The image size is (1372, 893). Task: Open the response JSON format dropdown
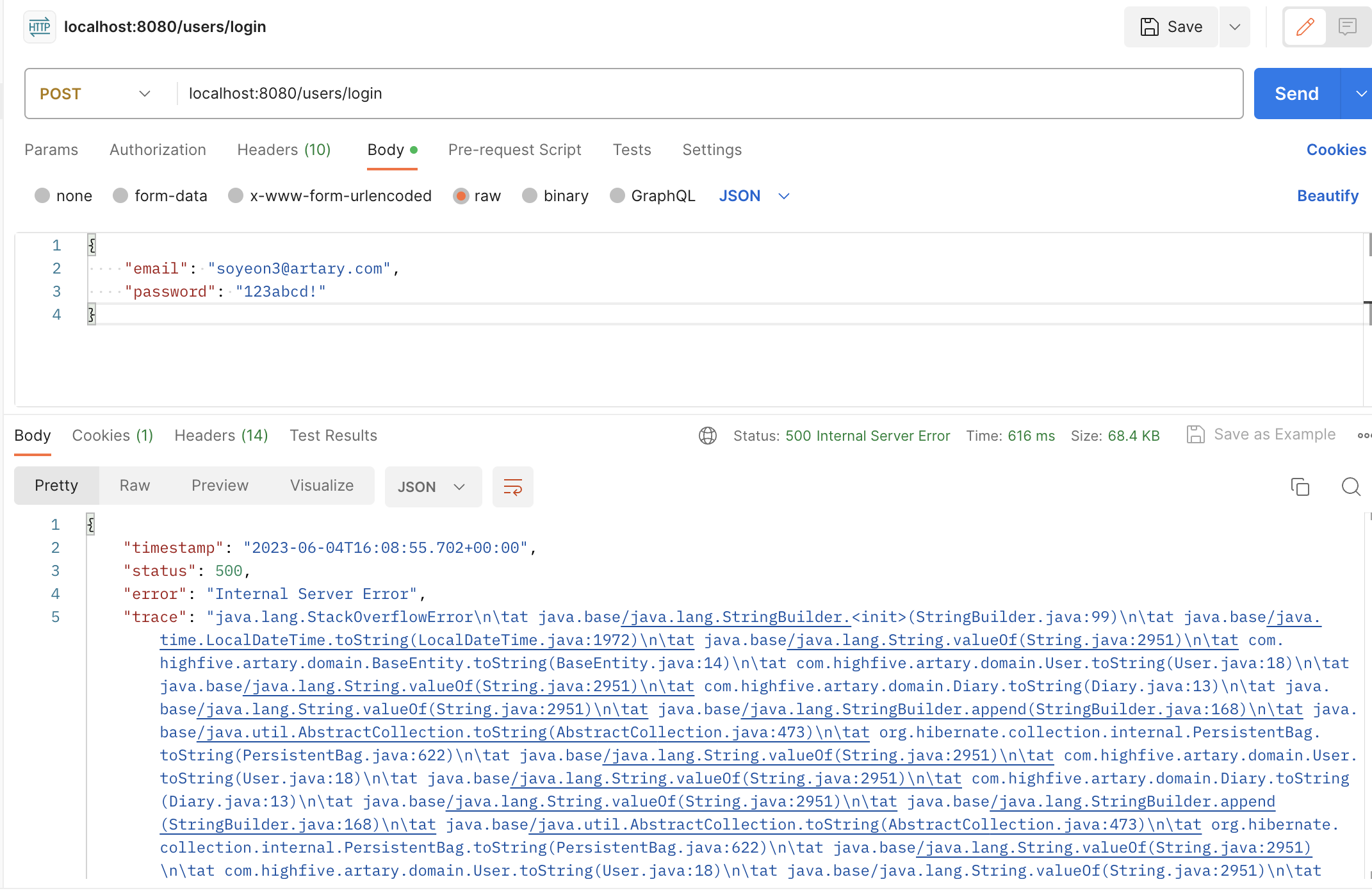(432, 487)
